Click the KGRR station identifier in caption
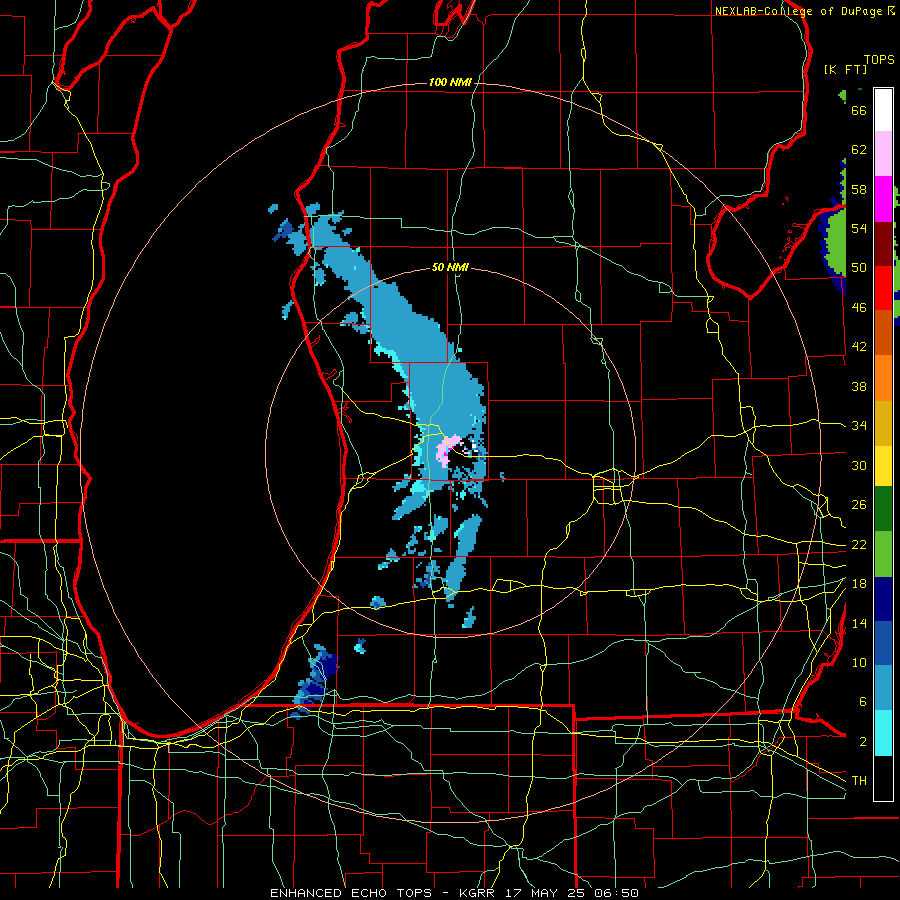This screenshot has width=900, height=900. 477,893
